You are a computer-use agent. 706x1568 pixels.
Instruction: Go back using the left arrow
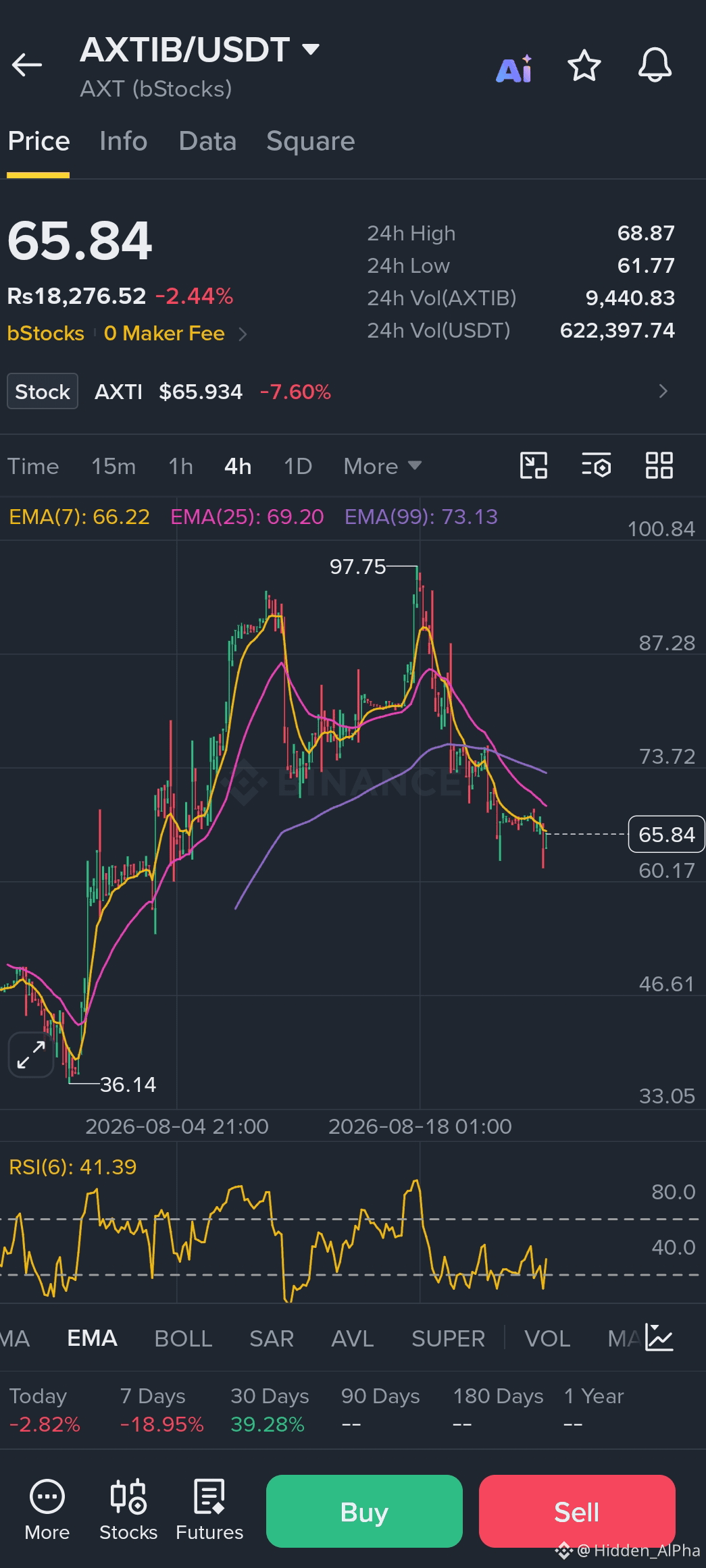point(27,66)
